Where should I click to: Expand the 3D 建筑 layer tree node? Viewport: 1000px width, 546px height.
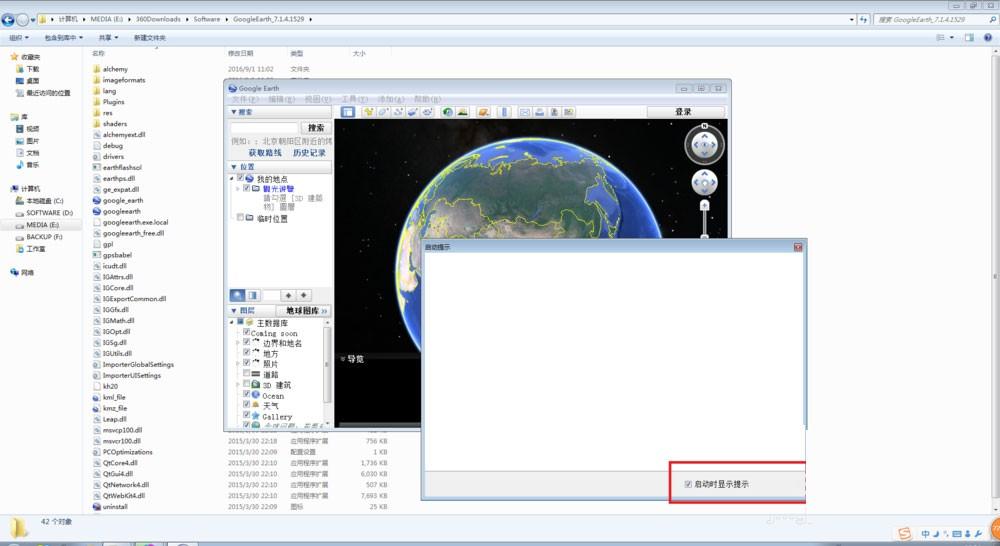[x=238, y=385]
